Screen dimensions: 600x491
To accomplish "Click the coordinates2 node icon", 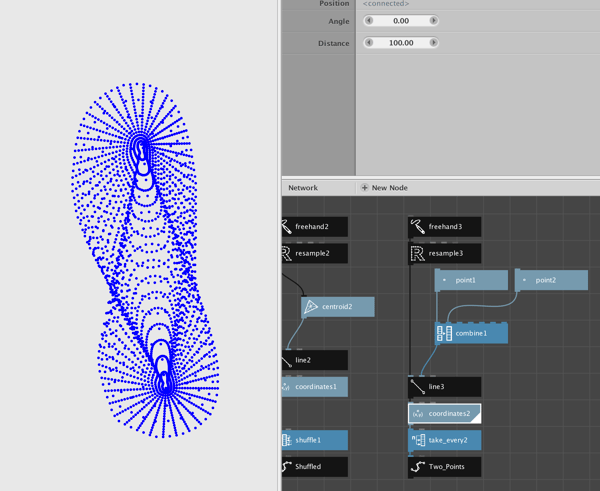I will [417, 413].
